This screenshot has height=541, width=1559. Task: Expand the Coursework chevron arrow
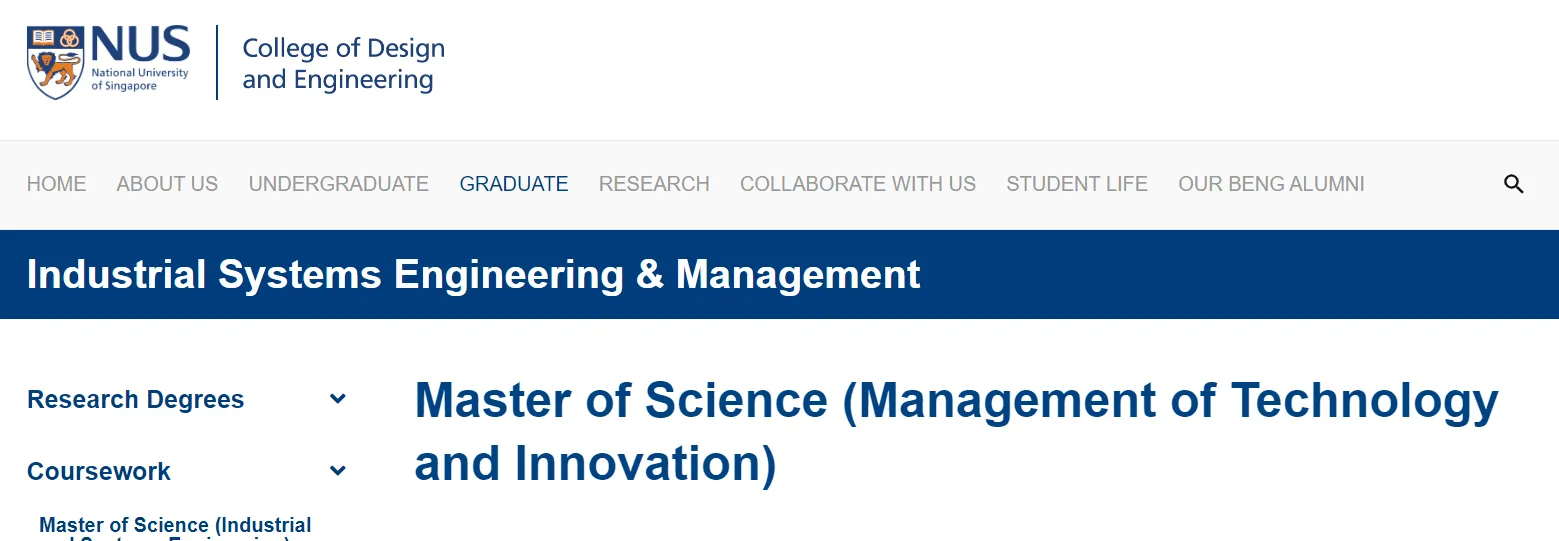coord(338,470)
